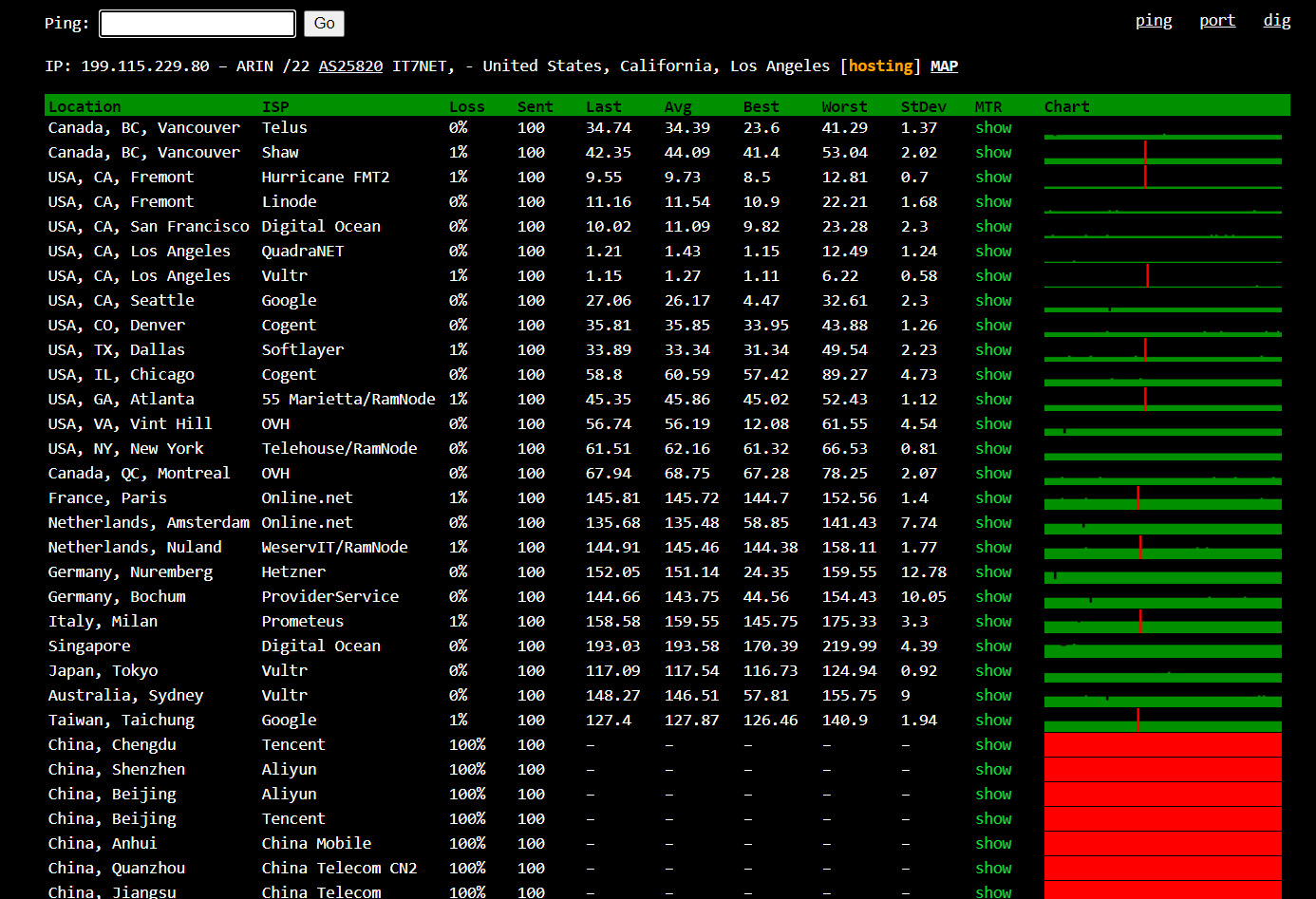Viewport: 1316px width, 899px height.
Task: Click the 193.03 last value for Singapore
Action: click(613, 646)
